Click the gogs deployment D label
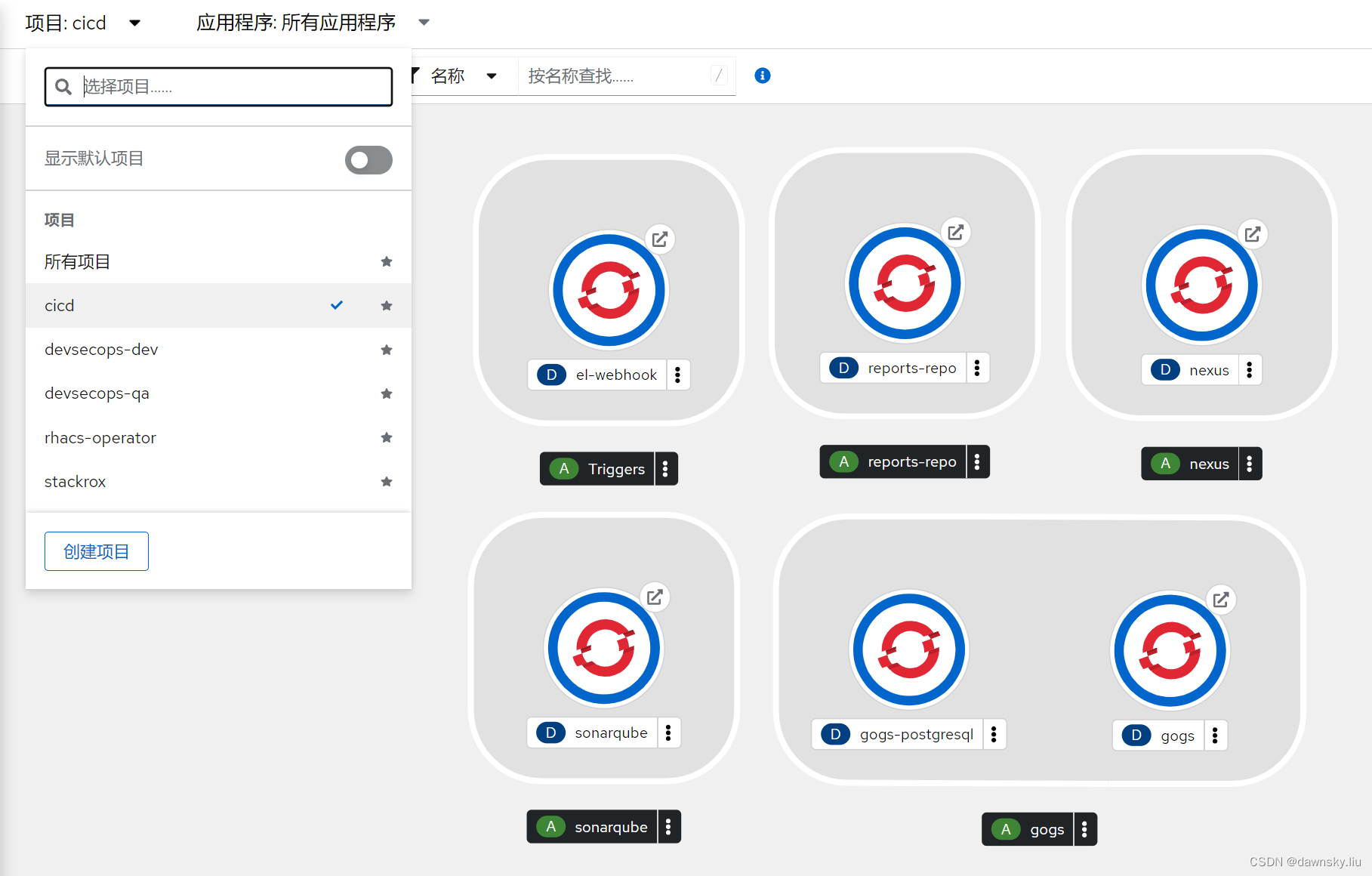Viewport: 1372px width, 876px height. point(1158,736)
